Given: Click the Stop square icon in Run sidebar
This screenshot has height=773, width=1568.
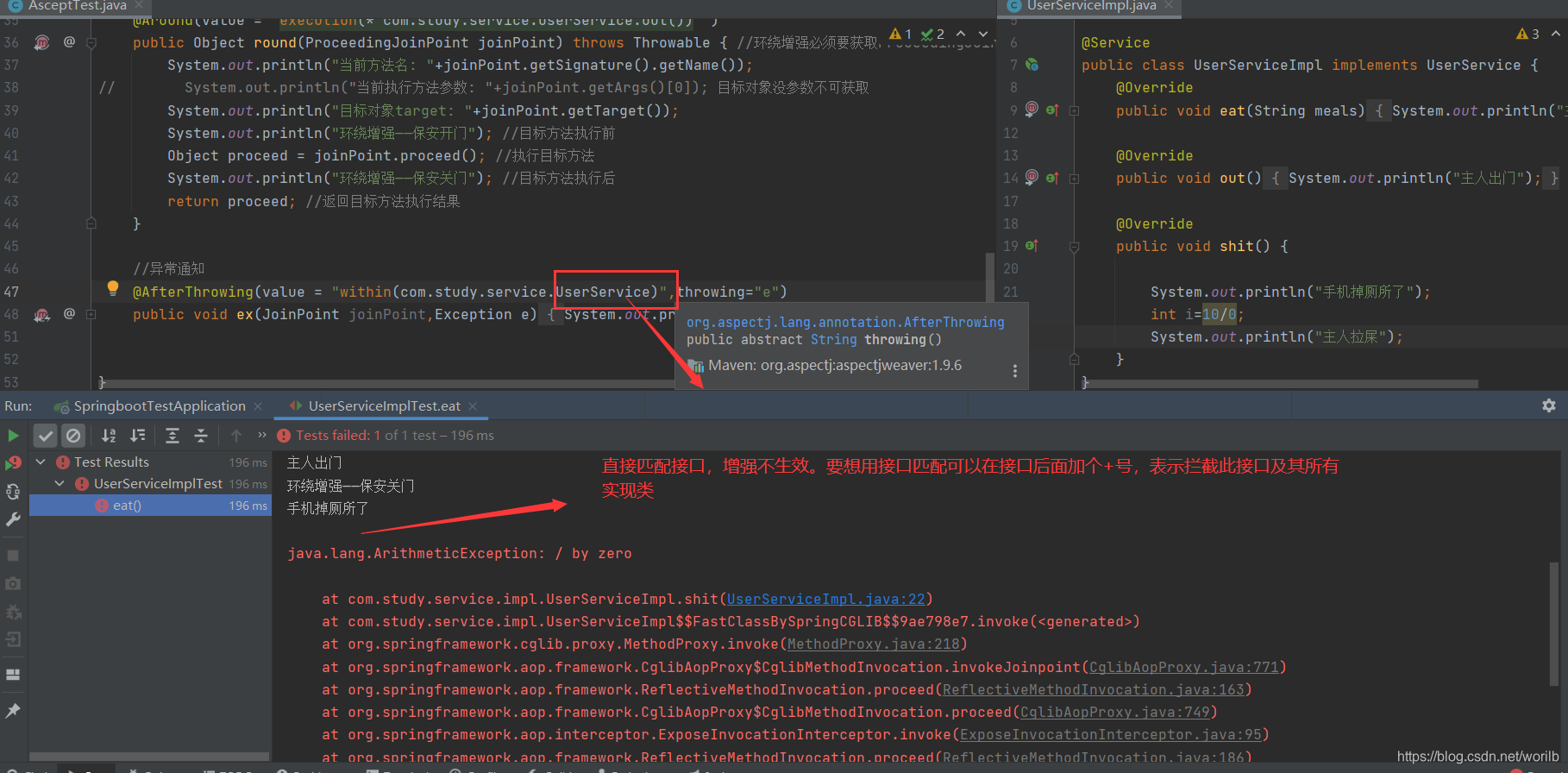Looking at the screenshot, I should pos(13,556).
